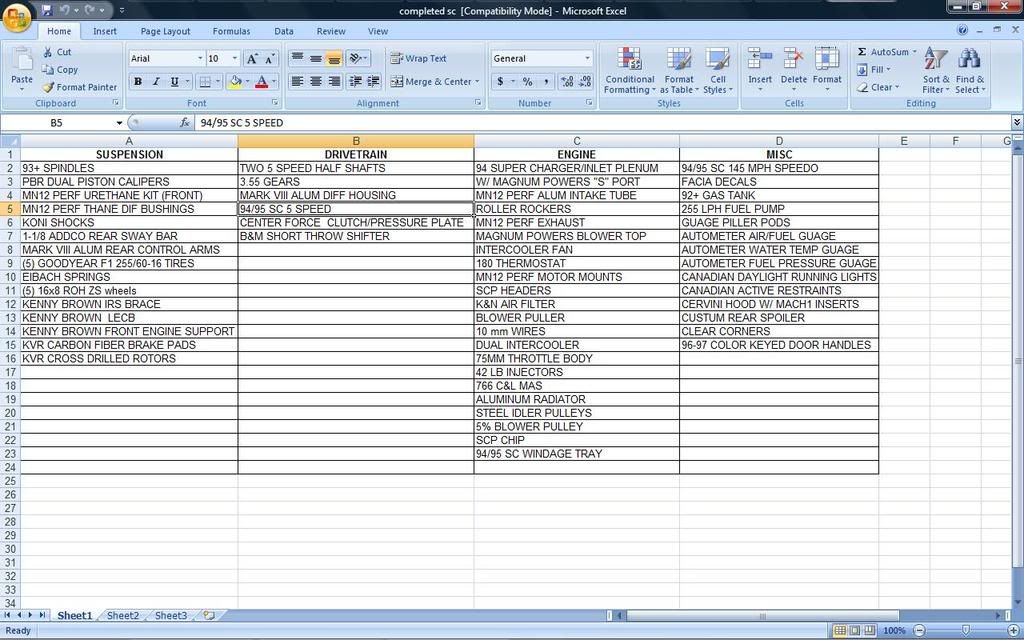Click the formula bar input
This screenshot has height=640, width=1024.
pyautogui.click(x=603, y=123)
